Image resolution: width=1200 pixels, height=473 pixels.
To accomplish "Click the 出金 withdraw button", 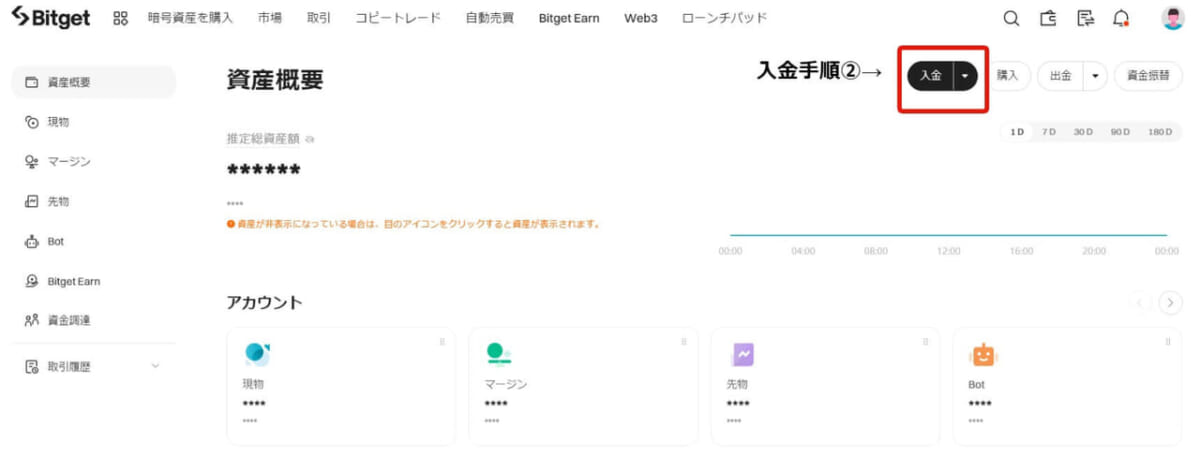I will click(x=1061, y=76).
